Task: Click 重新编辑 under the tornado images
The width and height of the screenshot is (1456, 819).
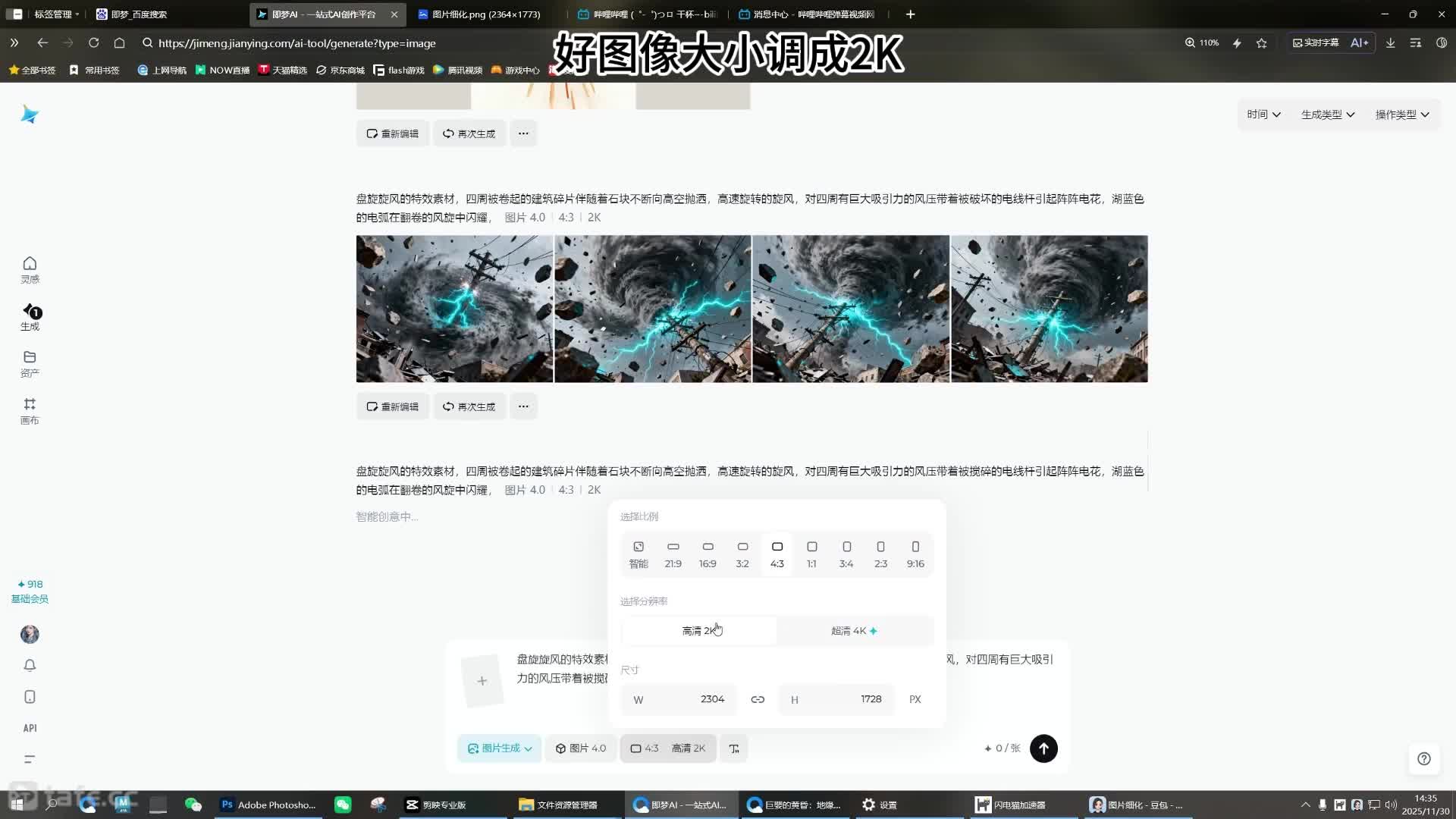Action: click(393, 406)
